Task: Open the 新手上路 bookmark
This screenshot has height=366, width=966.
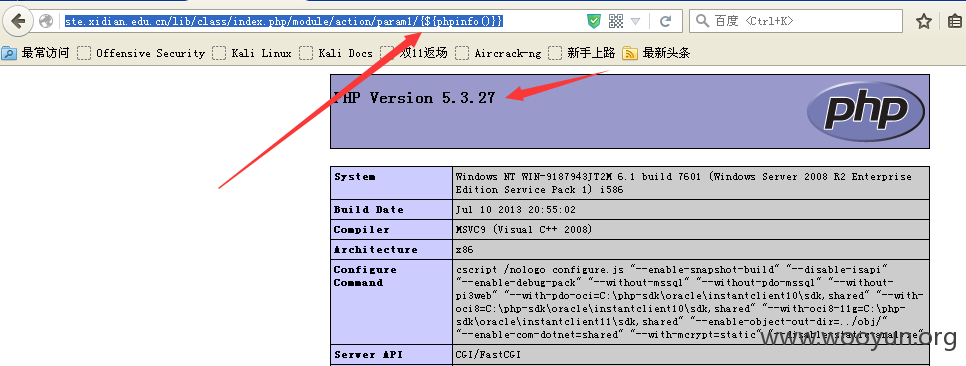Action: click(582, 53)
